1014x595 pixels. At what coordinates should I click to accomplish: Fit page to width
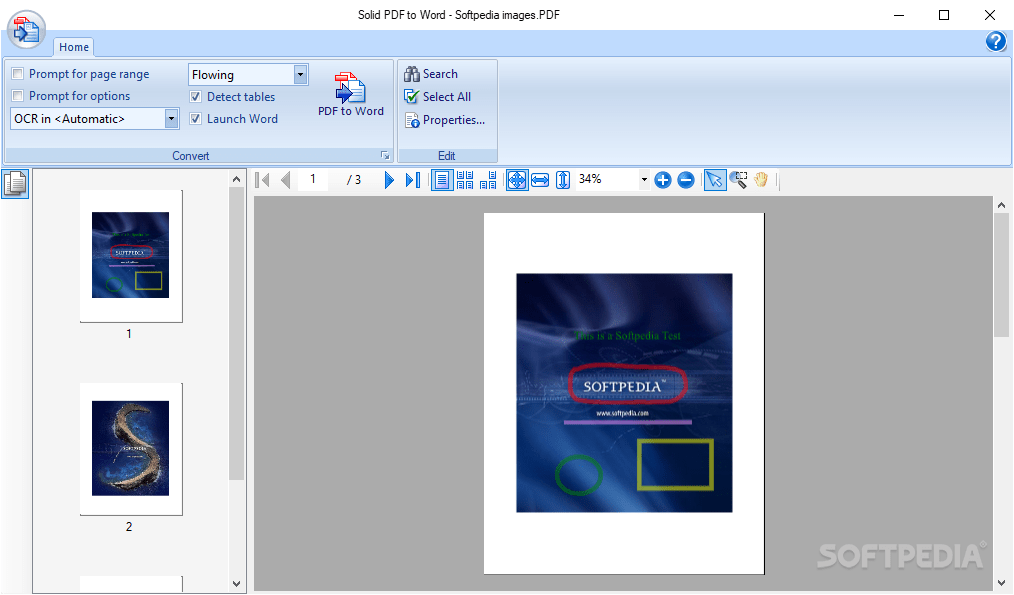click(540, 180)
